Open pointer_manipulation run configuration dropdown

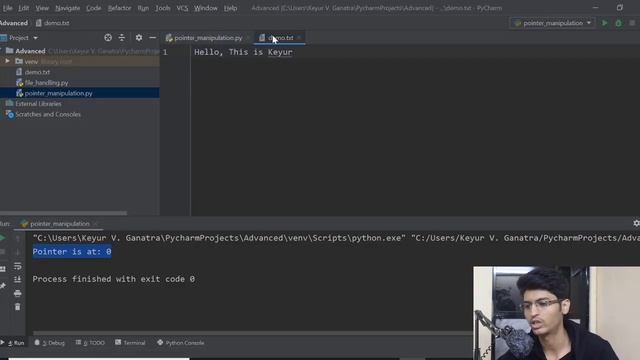[552, 23]
